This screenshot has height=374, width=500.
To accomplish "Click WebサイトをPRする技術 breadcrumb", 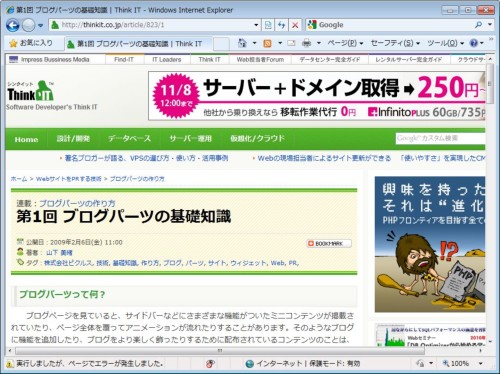I will tap(68, 179).
